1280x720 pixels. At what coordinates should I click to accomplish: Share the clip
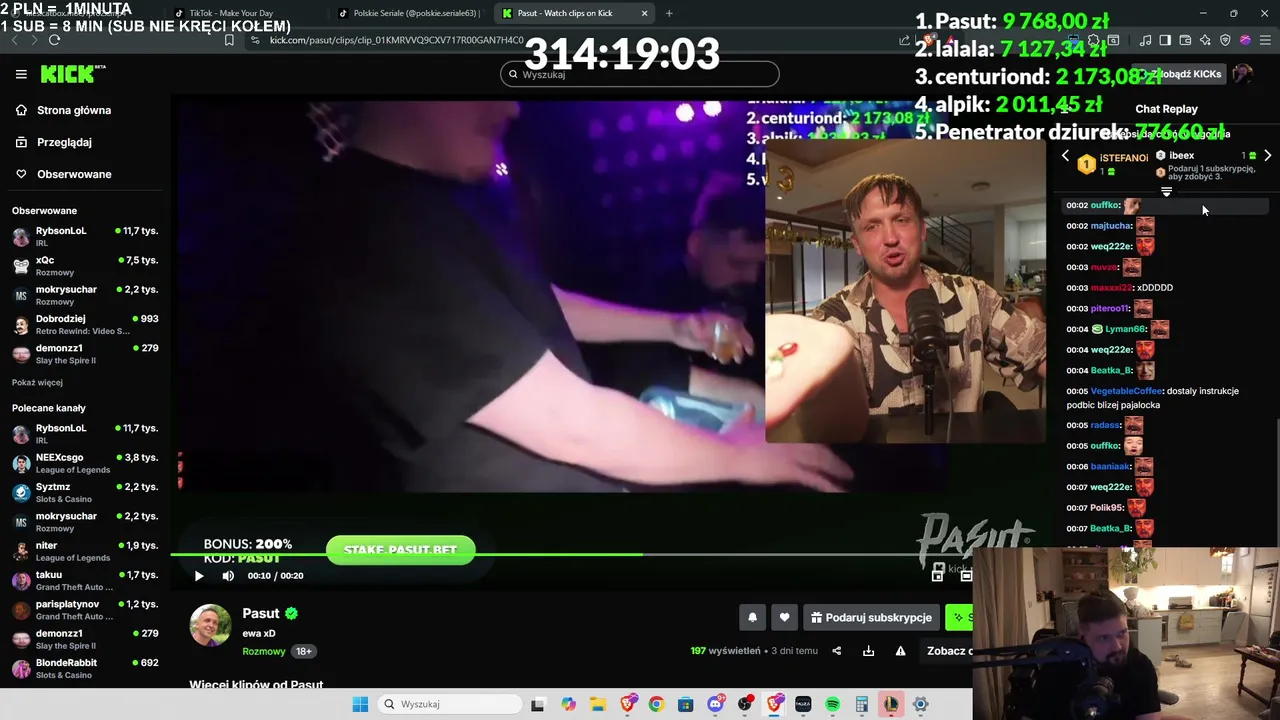pos(837,651)
